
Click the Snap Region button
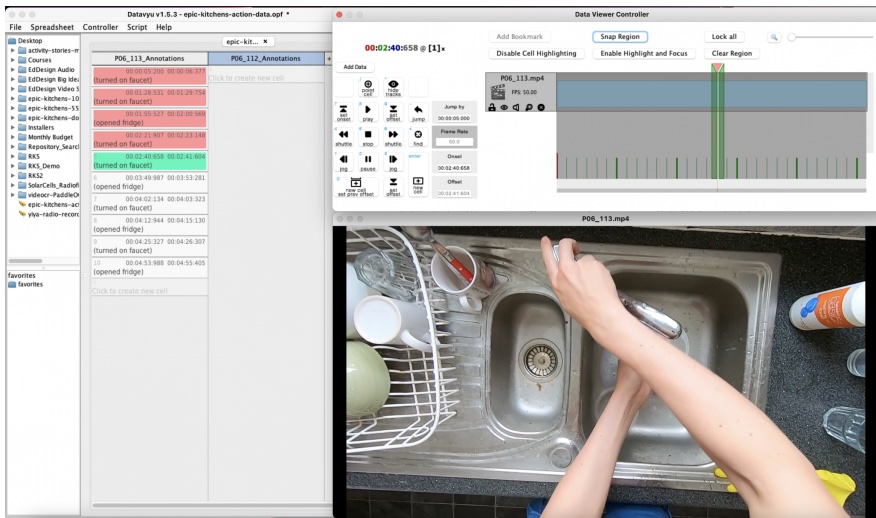[x=620, y=37]
